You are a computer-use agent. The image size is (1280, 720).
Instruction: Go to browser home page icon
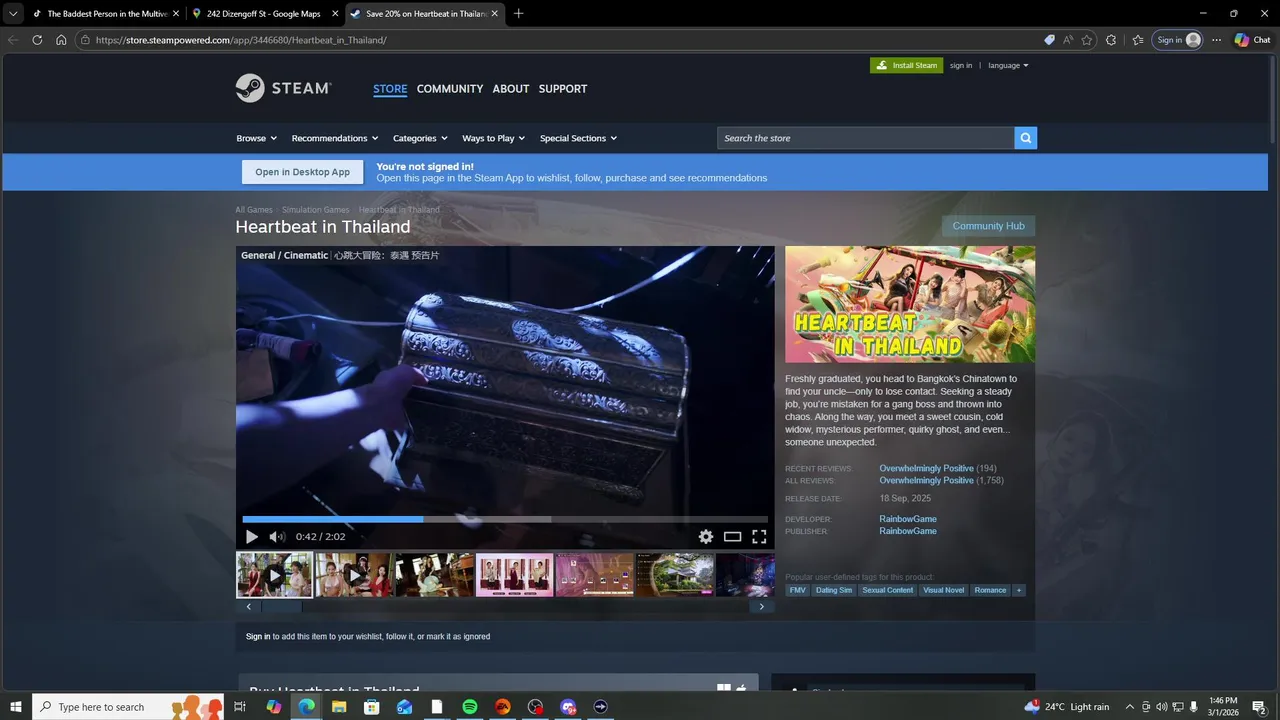coord(61,40)
